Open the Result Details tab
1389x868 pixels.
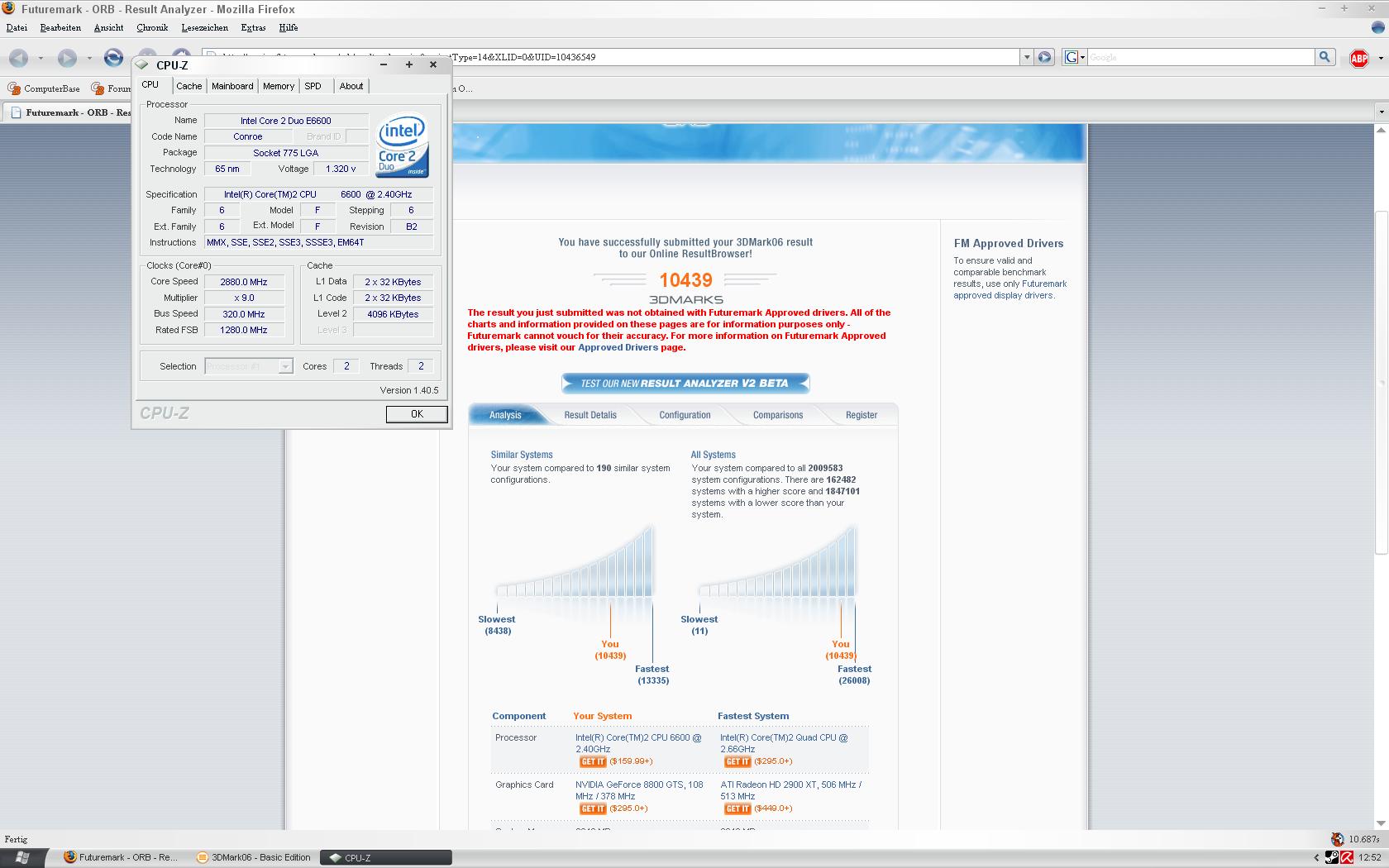pos(590,415)
